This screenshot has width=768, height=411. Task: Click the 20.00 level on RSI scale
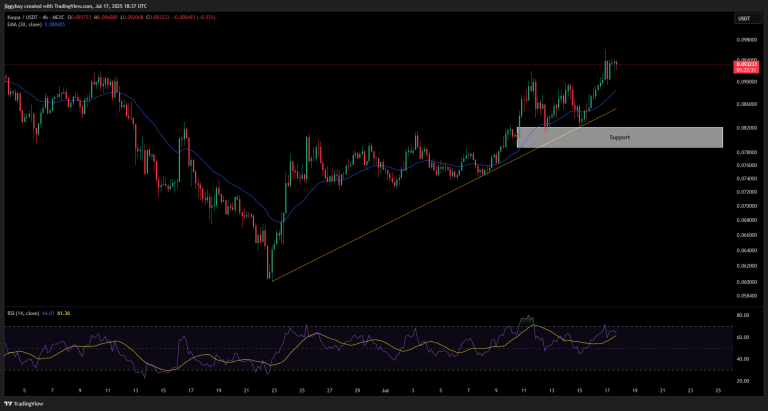(743, 380)
